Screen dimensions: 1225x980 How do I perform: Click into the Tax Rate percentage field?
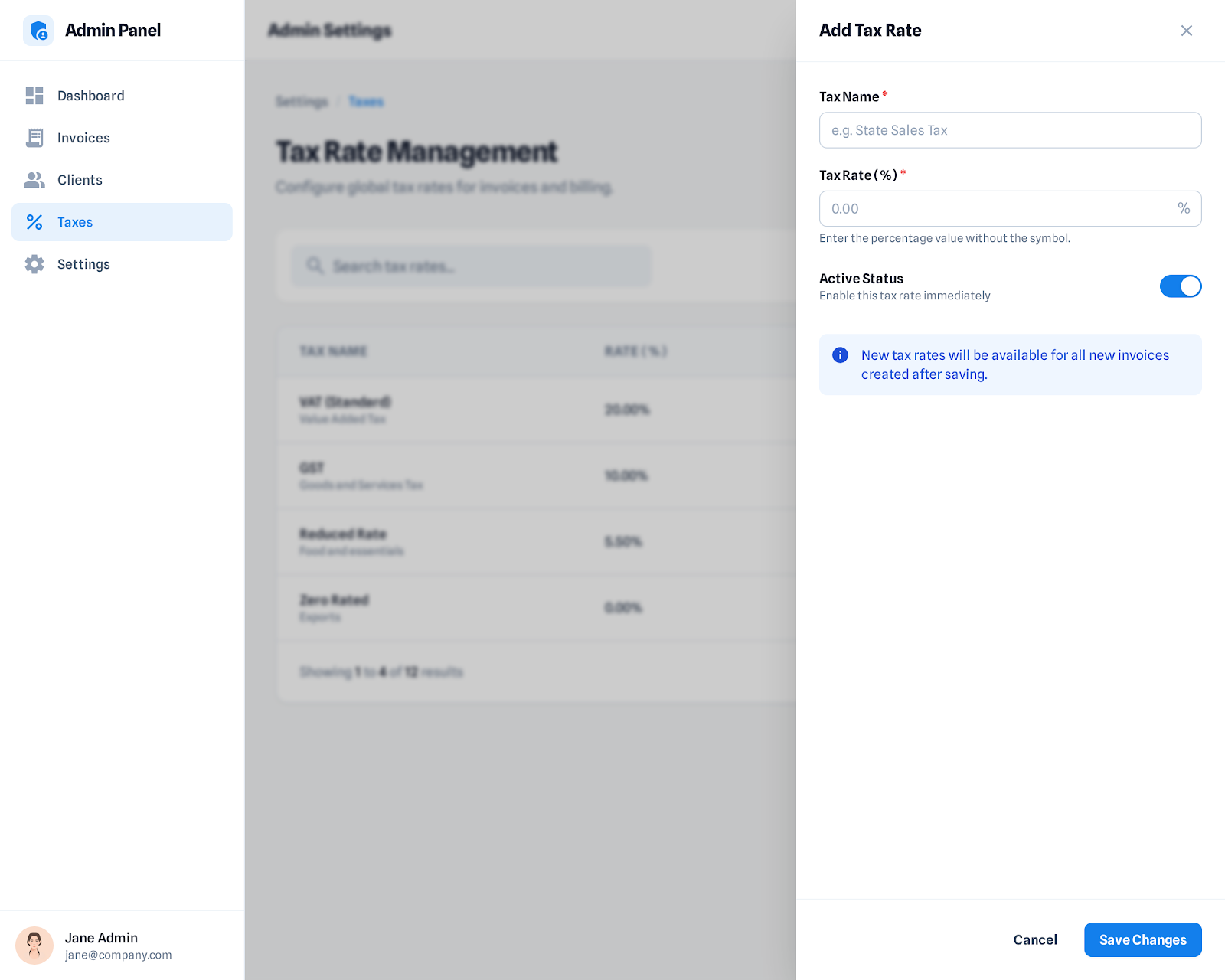click(x=994, y=208)
